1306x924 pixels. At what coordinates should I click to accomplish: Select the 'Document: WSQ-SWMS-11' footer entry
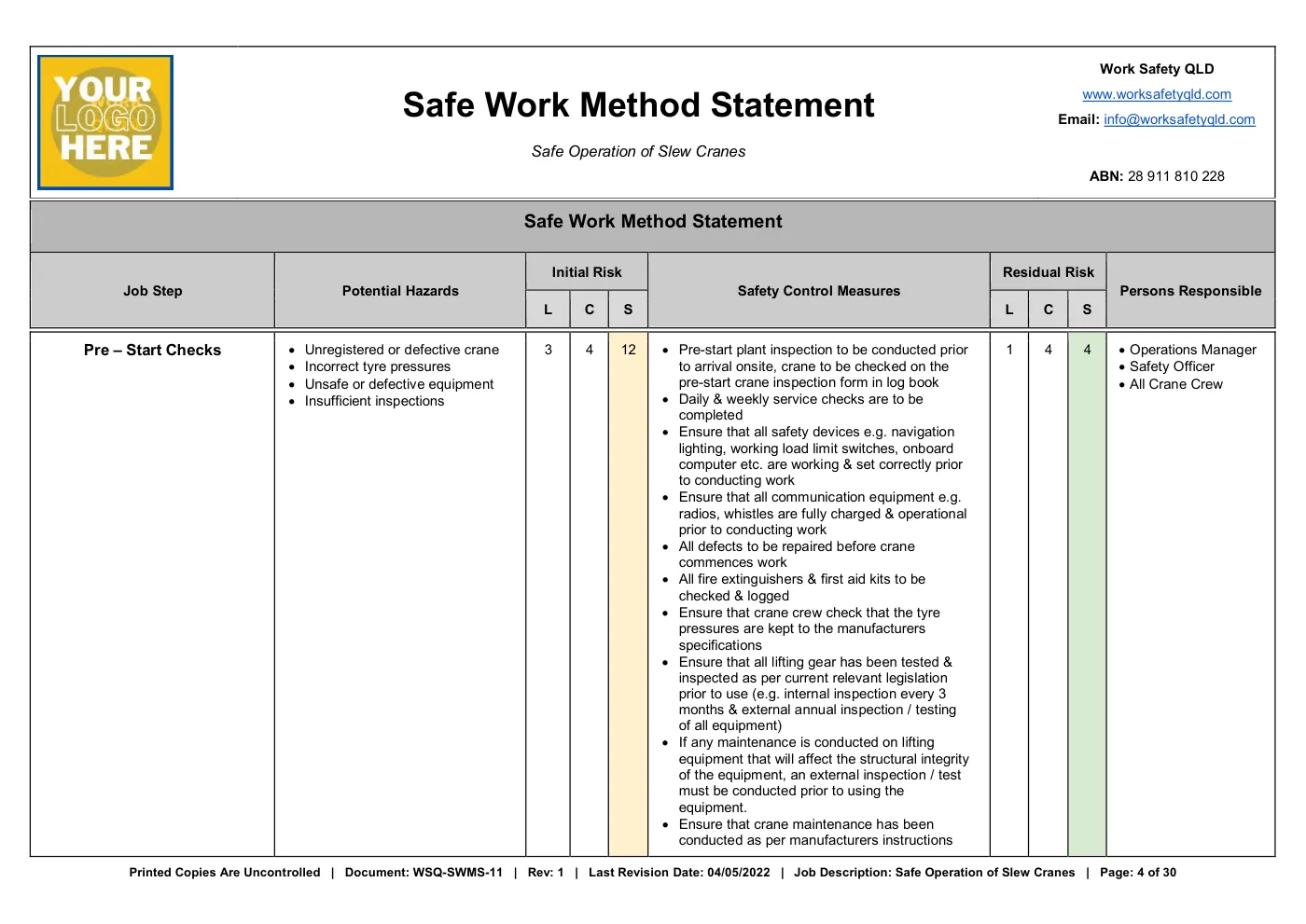point(424,873)
